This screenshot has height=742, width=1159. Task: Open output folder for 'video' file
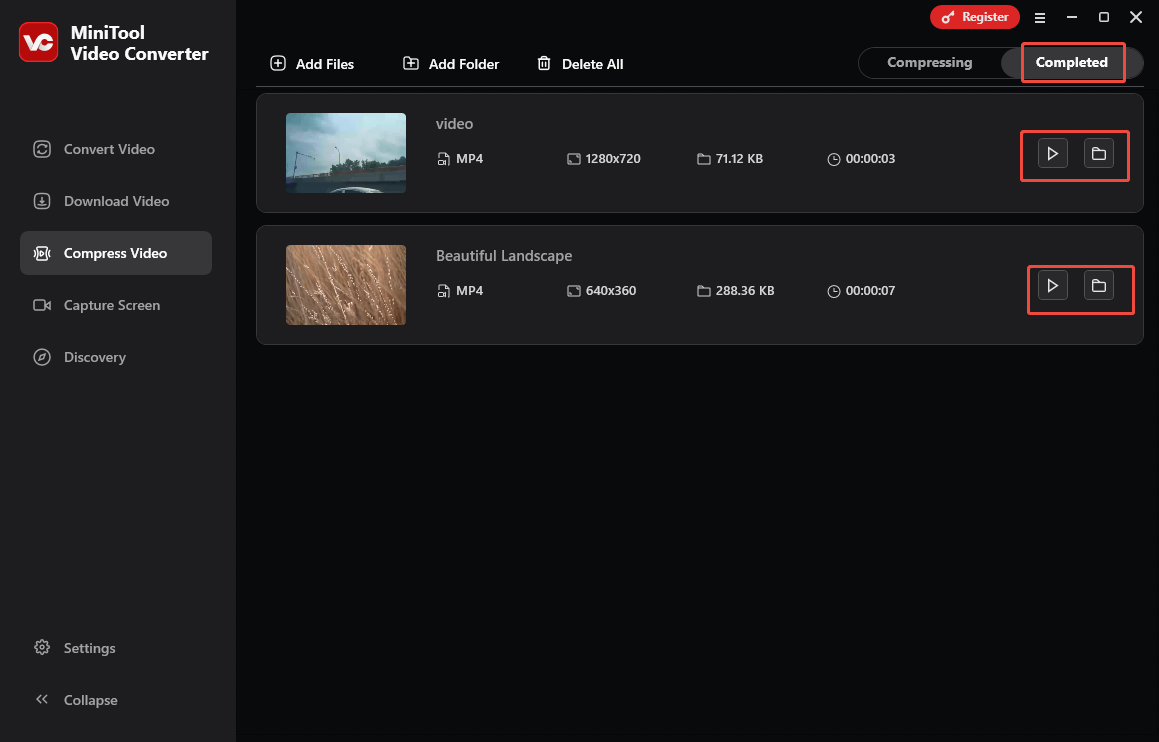tap(1098, 154)
